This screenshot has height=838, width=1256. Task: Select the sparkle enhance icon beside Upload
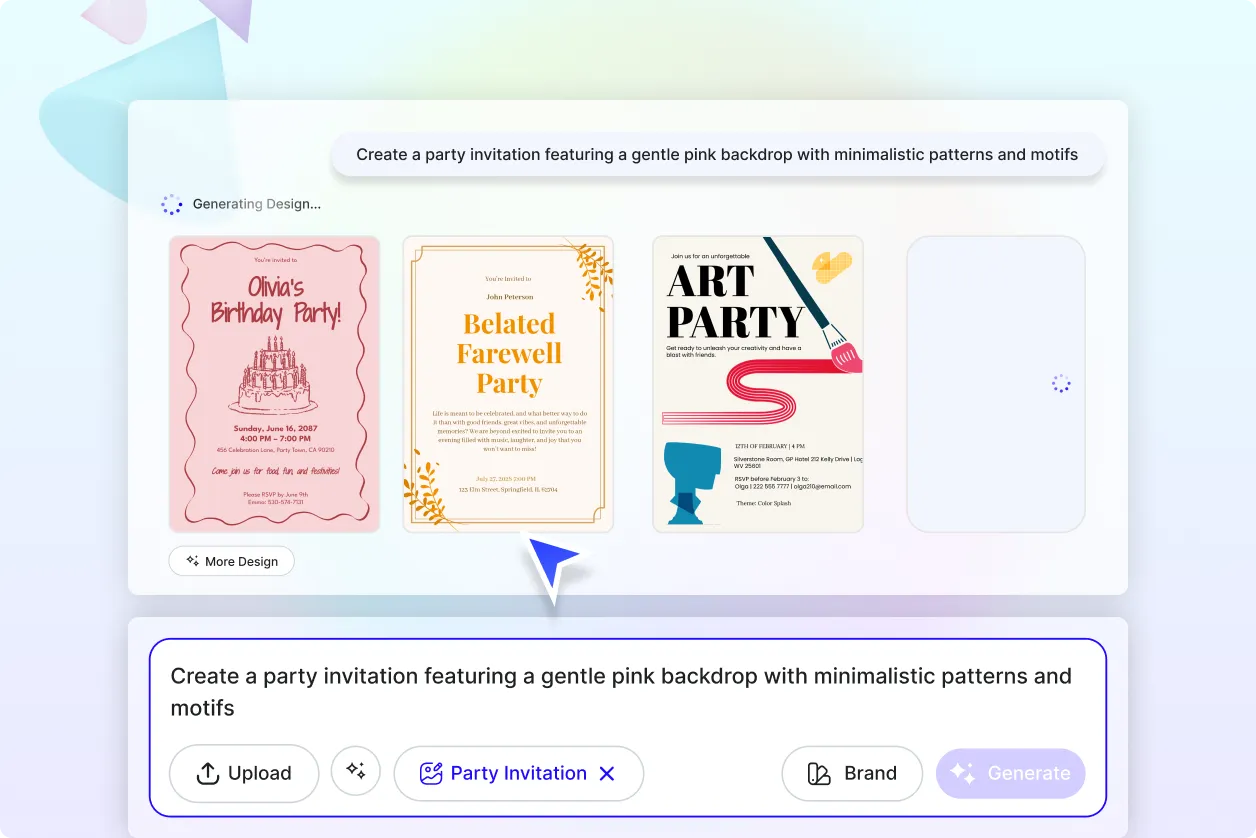pyautogui.click(x=356, y=773)
